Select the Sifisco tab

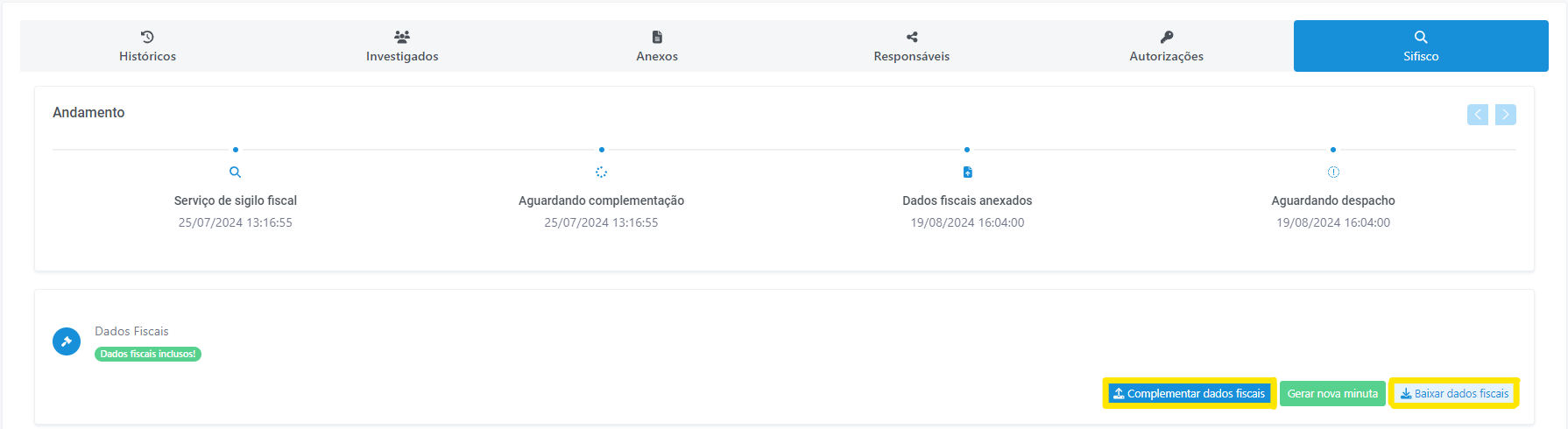pos(1421,46)
